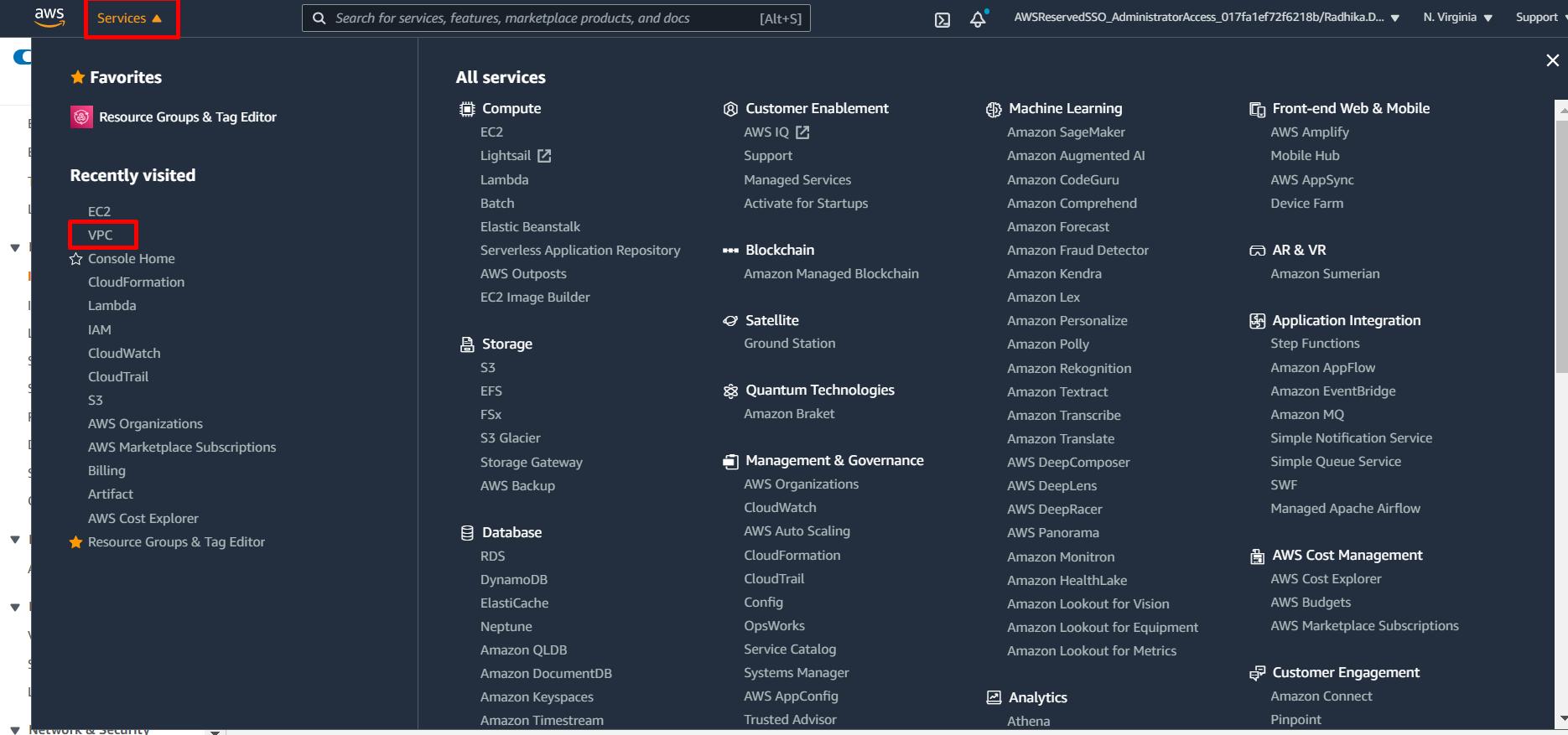The height and width of the screenshot is (735, 1568).
Task: Open Trusted Advisor service
Action: [x=790, y=720]
